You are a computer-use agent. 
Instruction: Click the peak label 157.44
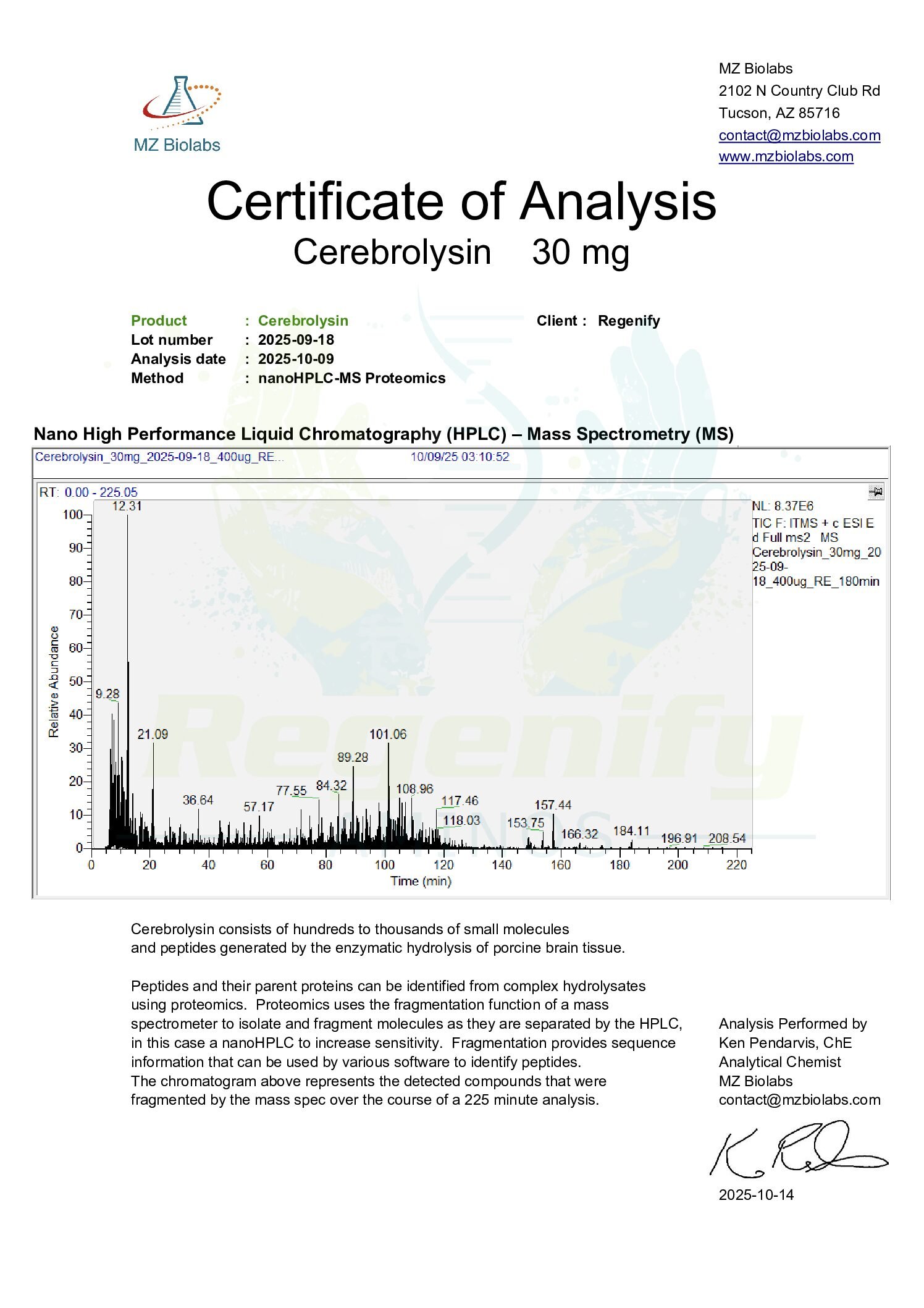[553, 805]
